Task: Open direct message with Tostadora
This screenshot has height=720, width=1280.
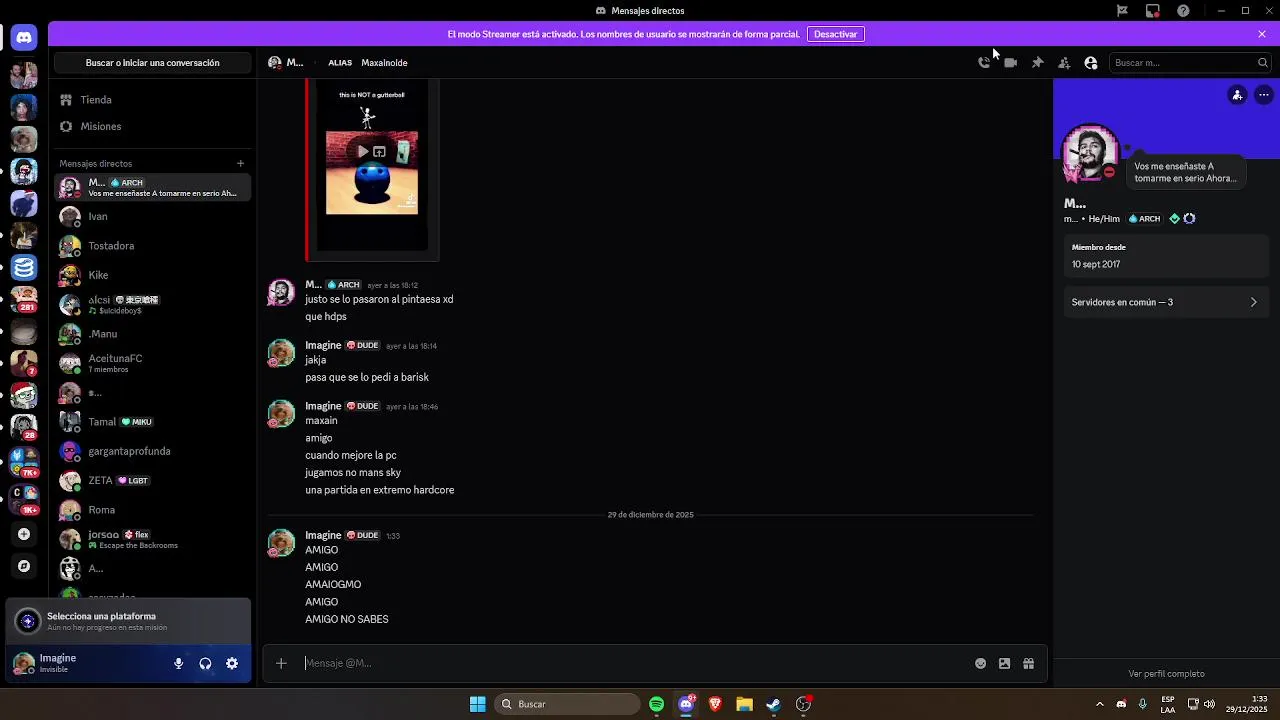Action: tap(153, 246)
